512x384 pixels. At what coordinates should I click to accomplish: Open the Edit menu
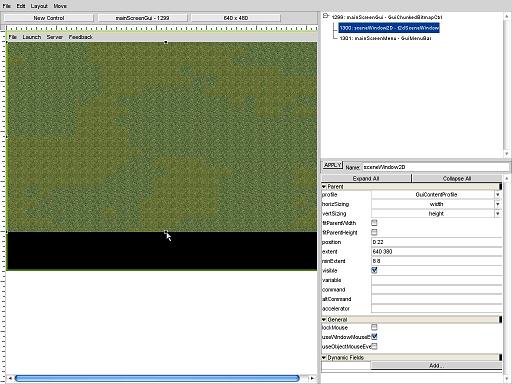(21, 6)
